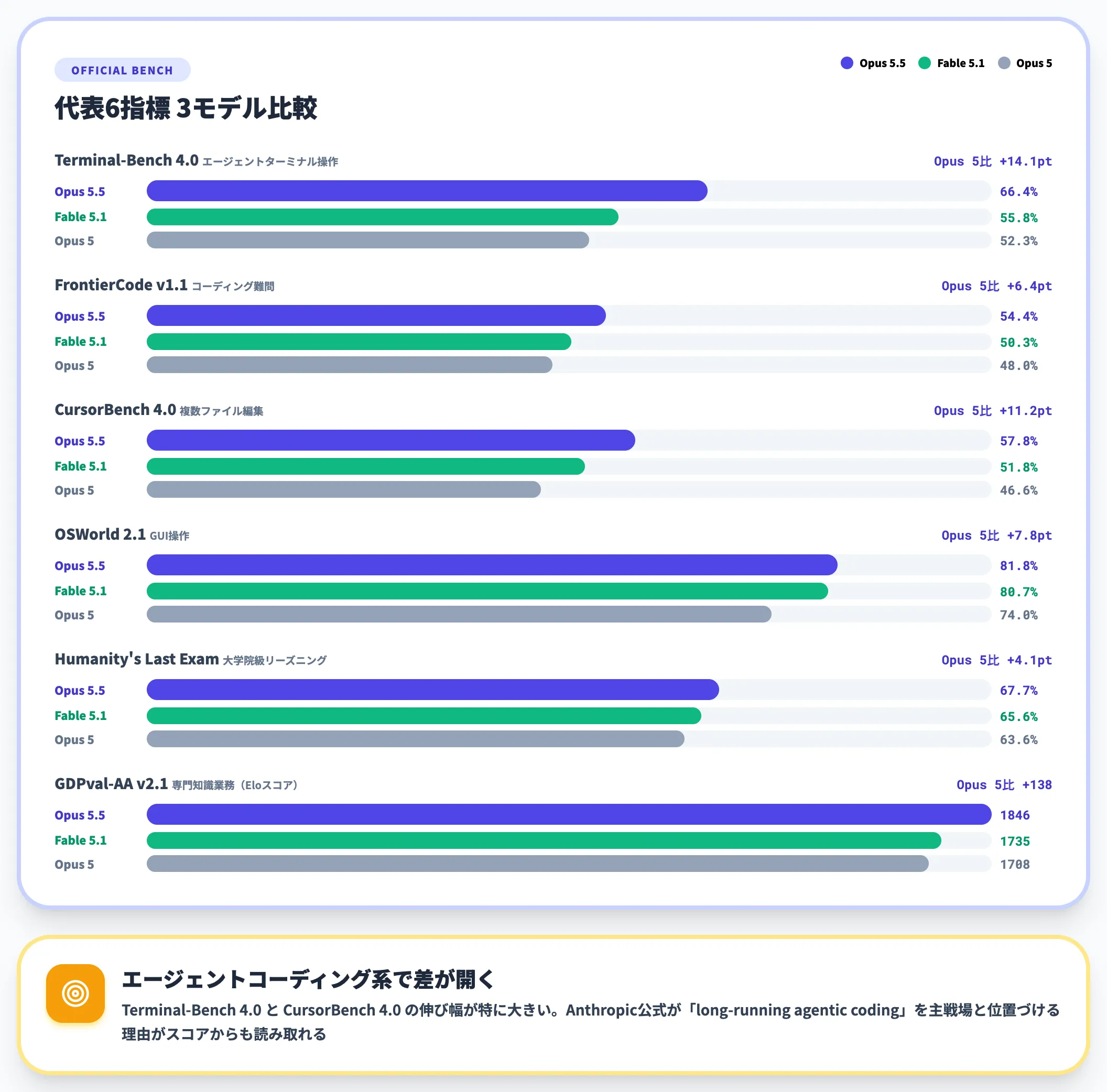Click the 63.6% score value
1107x1092 pixels.
pos(1019,740)
